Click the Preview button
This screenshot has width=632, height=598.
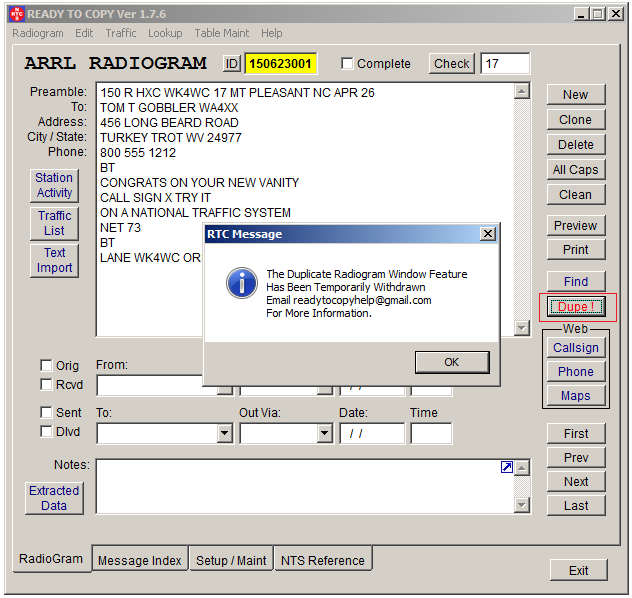[x=576, y=226]
